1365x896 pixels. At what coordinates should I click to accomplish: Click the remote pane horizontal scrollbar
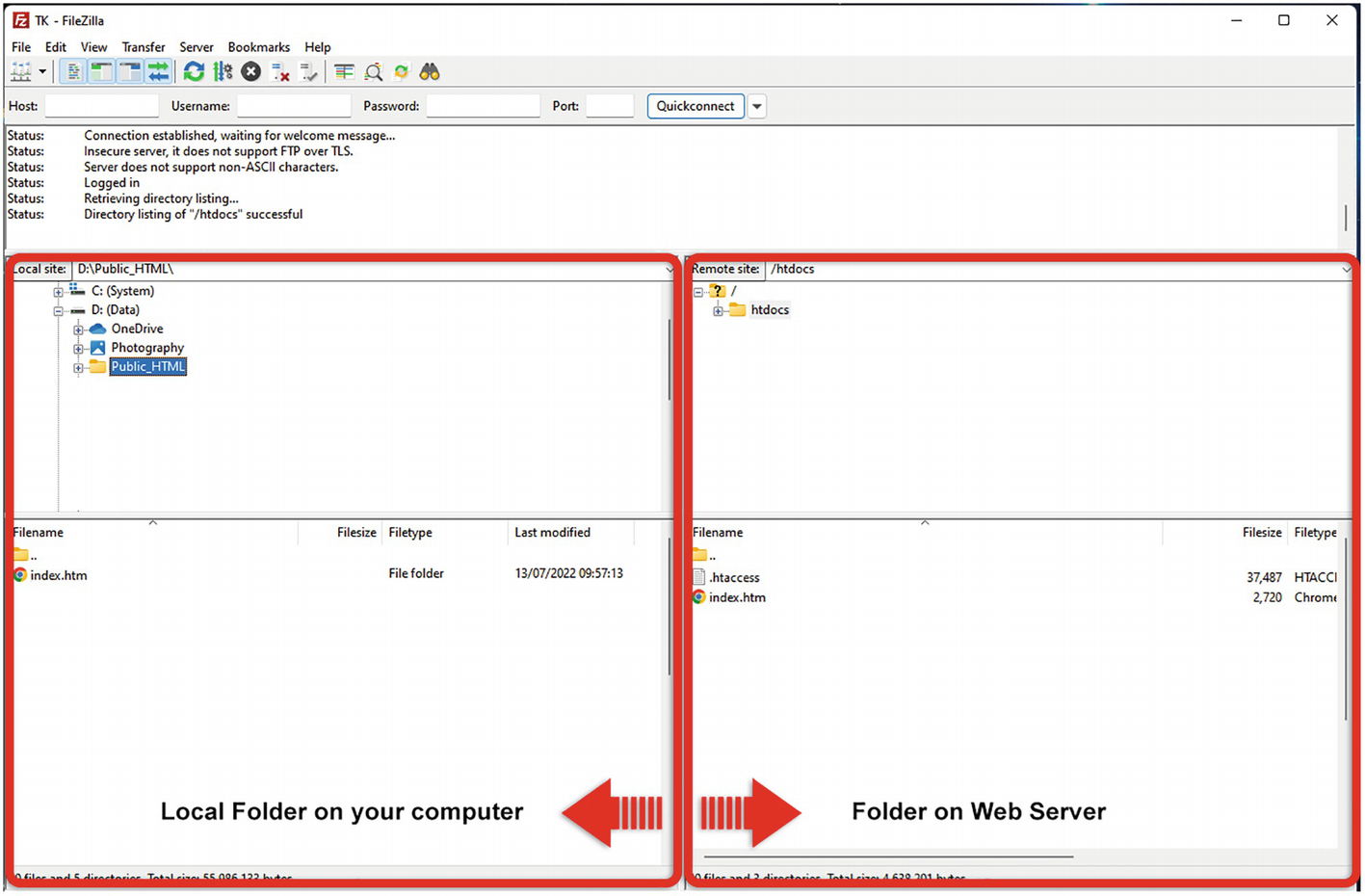coord(887,856)
